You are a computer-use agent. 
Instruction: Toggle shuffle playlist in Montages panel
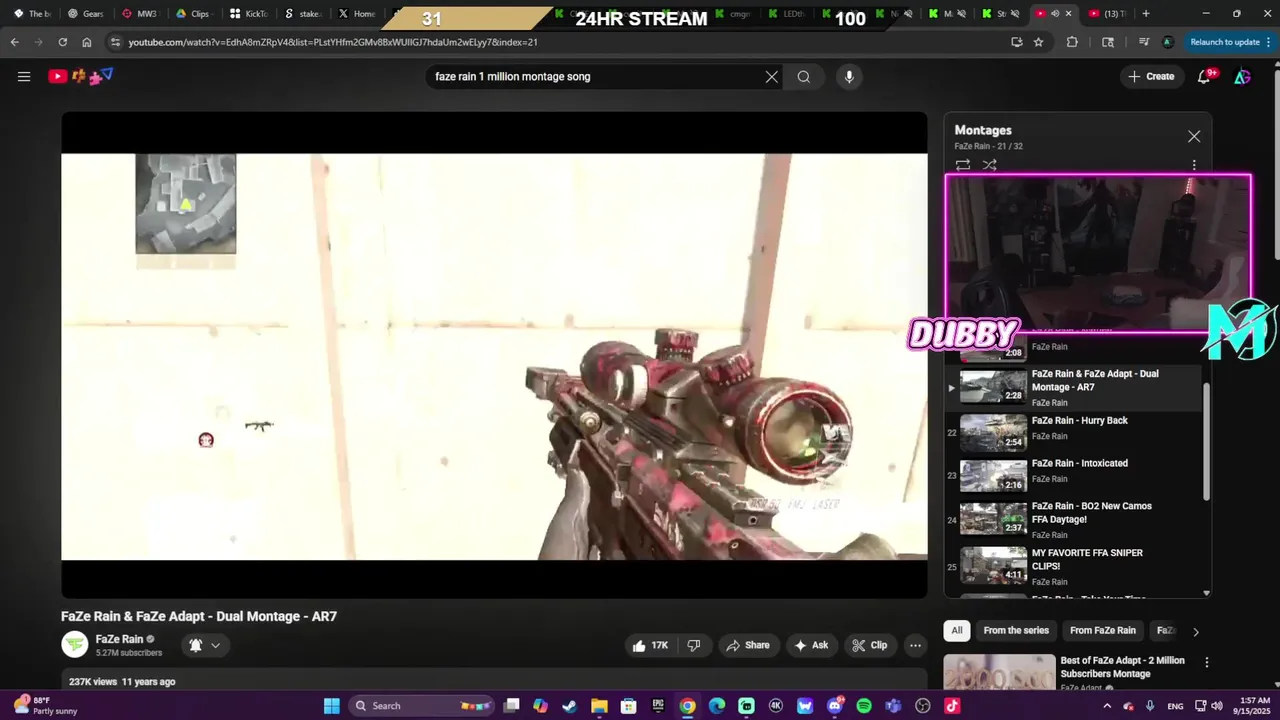[x=989, y=165]
